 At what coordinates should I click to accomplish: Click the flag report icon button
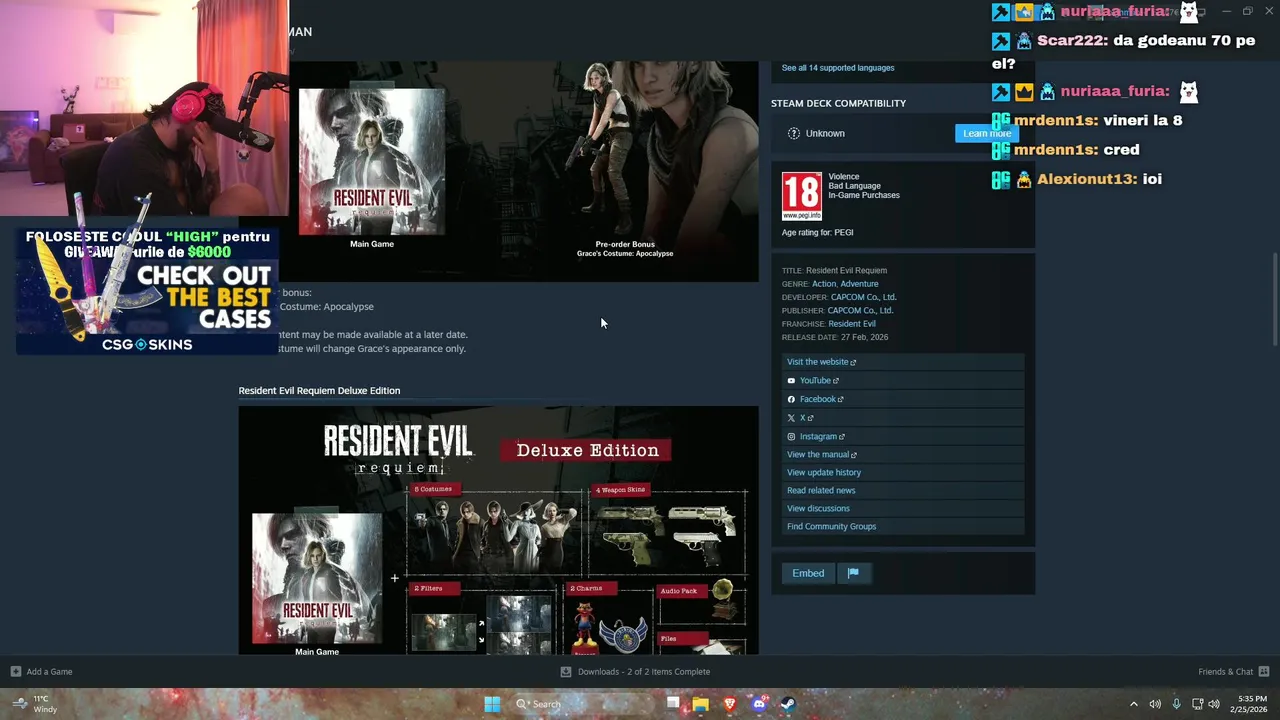(x=853, y=573)
